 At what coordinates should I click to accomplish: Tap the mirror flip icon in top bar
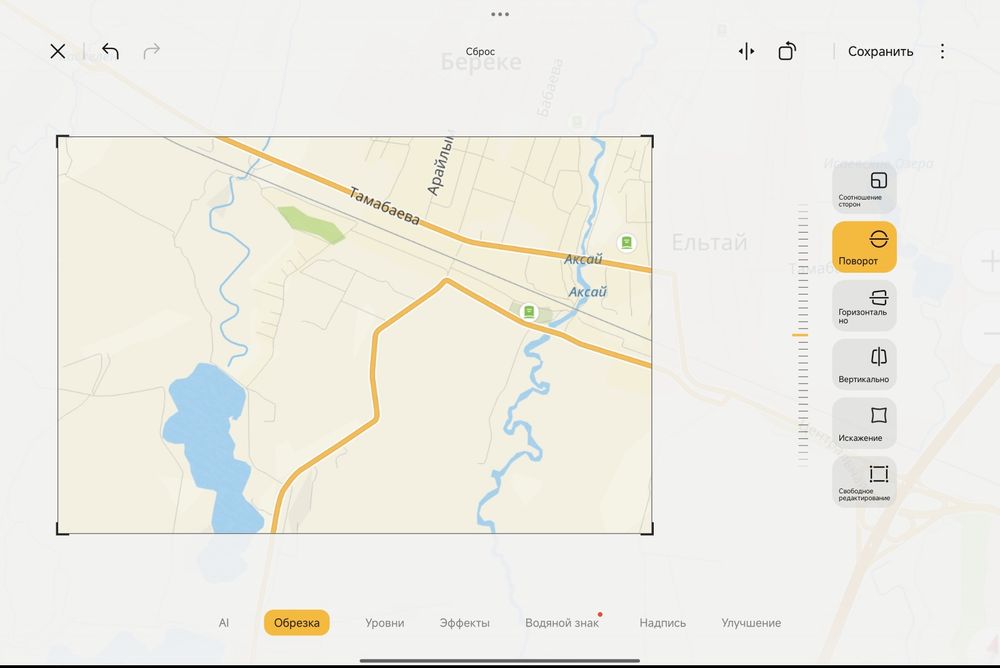coord(746,51)
